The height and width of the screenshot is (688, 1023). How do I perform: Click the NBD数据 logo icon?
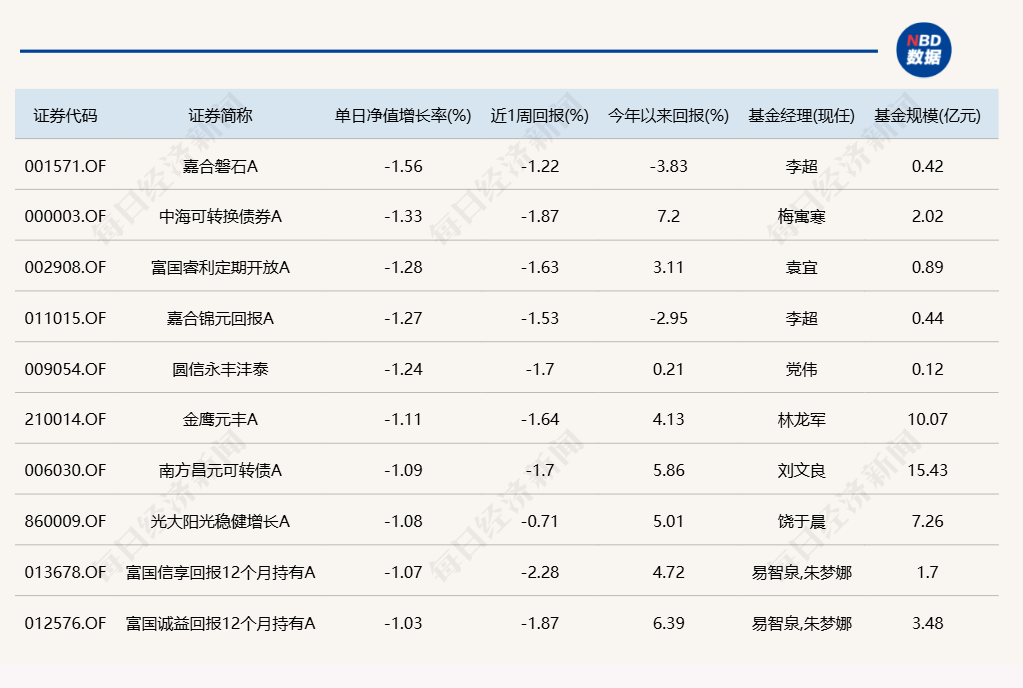(923, 50)
